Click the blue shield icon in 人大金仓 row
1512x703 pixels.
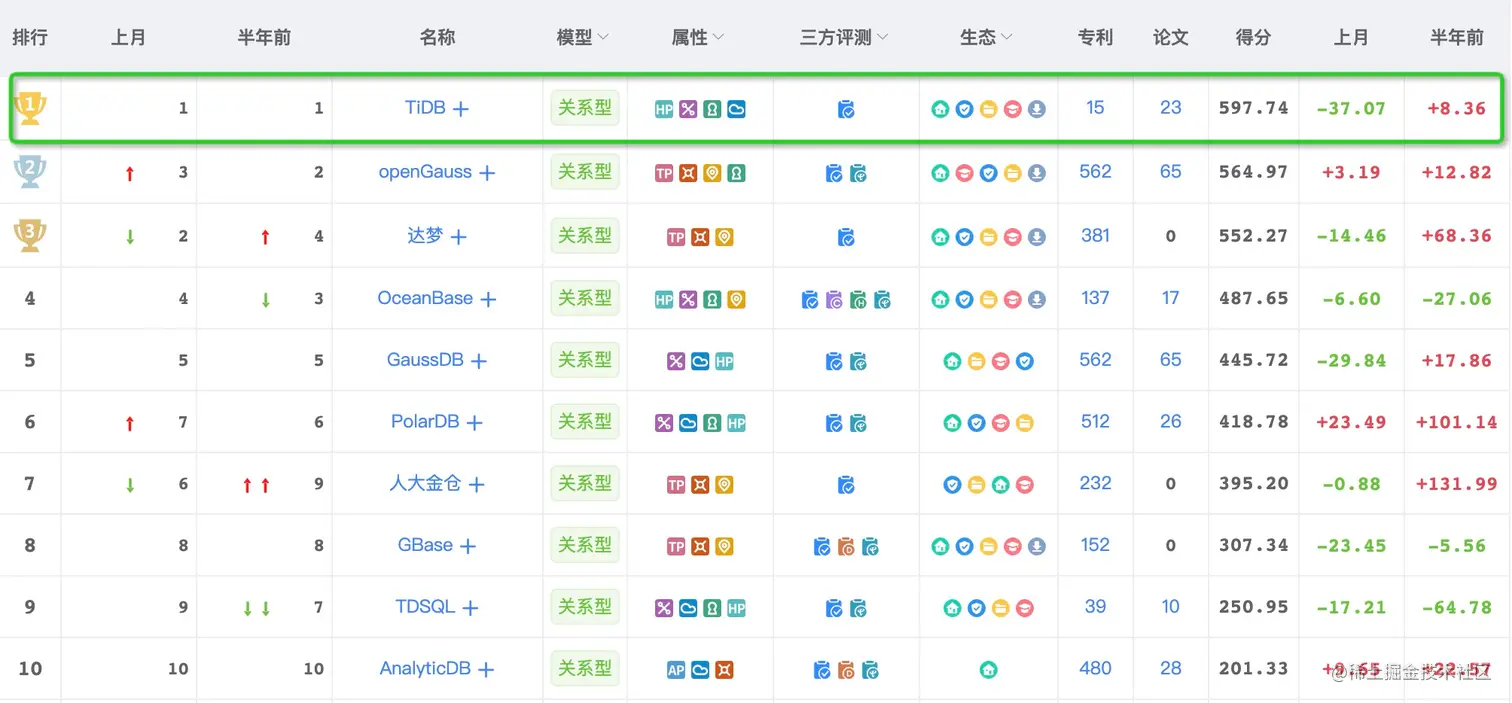tap(952, 485)
